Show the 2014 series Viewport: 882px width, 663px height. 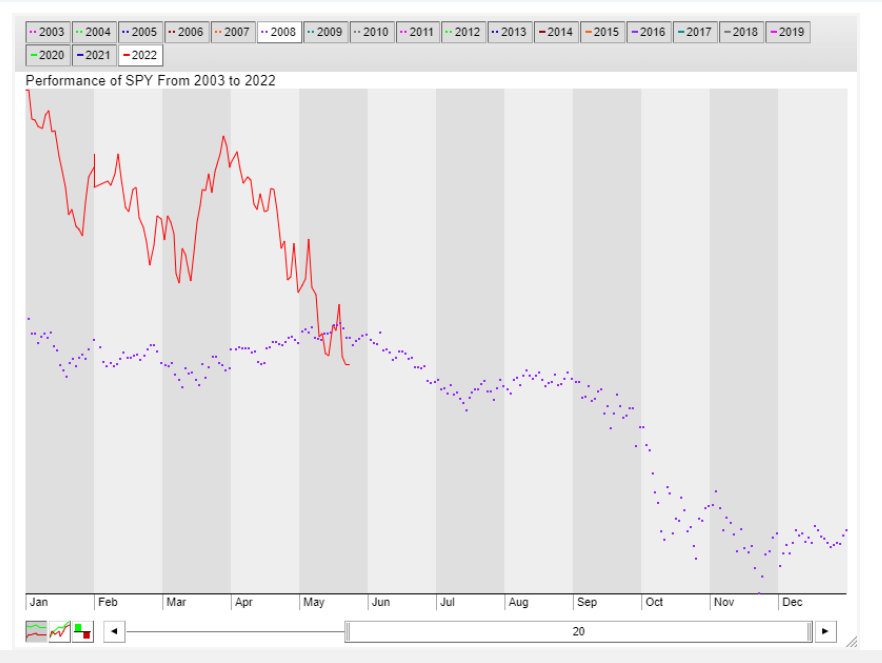click(x=556, y=32)
